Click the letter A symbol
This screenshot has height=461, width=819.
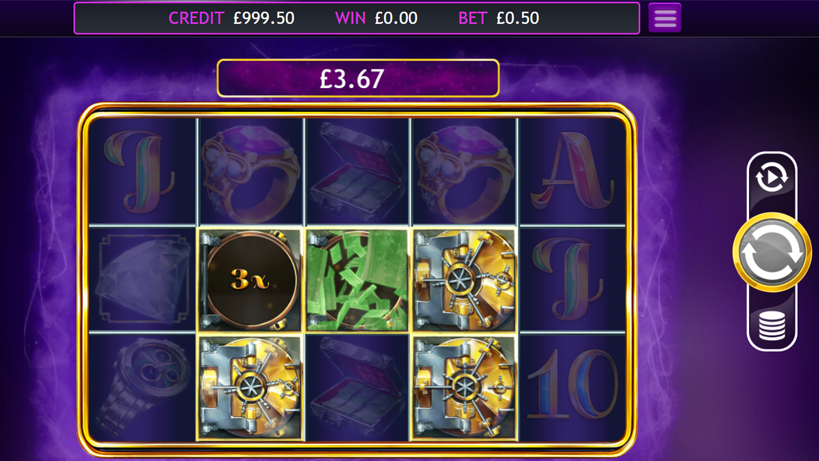(x=572, y=172)
